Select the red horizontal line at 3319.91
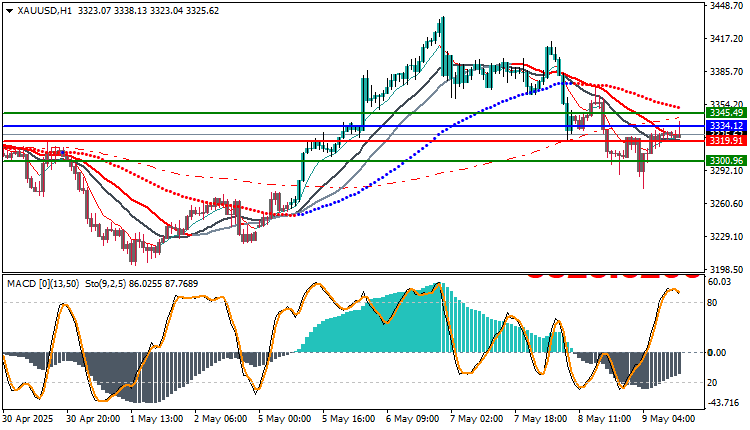 pyautogui.click(x=354, y=141)
